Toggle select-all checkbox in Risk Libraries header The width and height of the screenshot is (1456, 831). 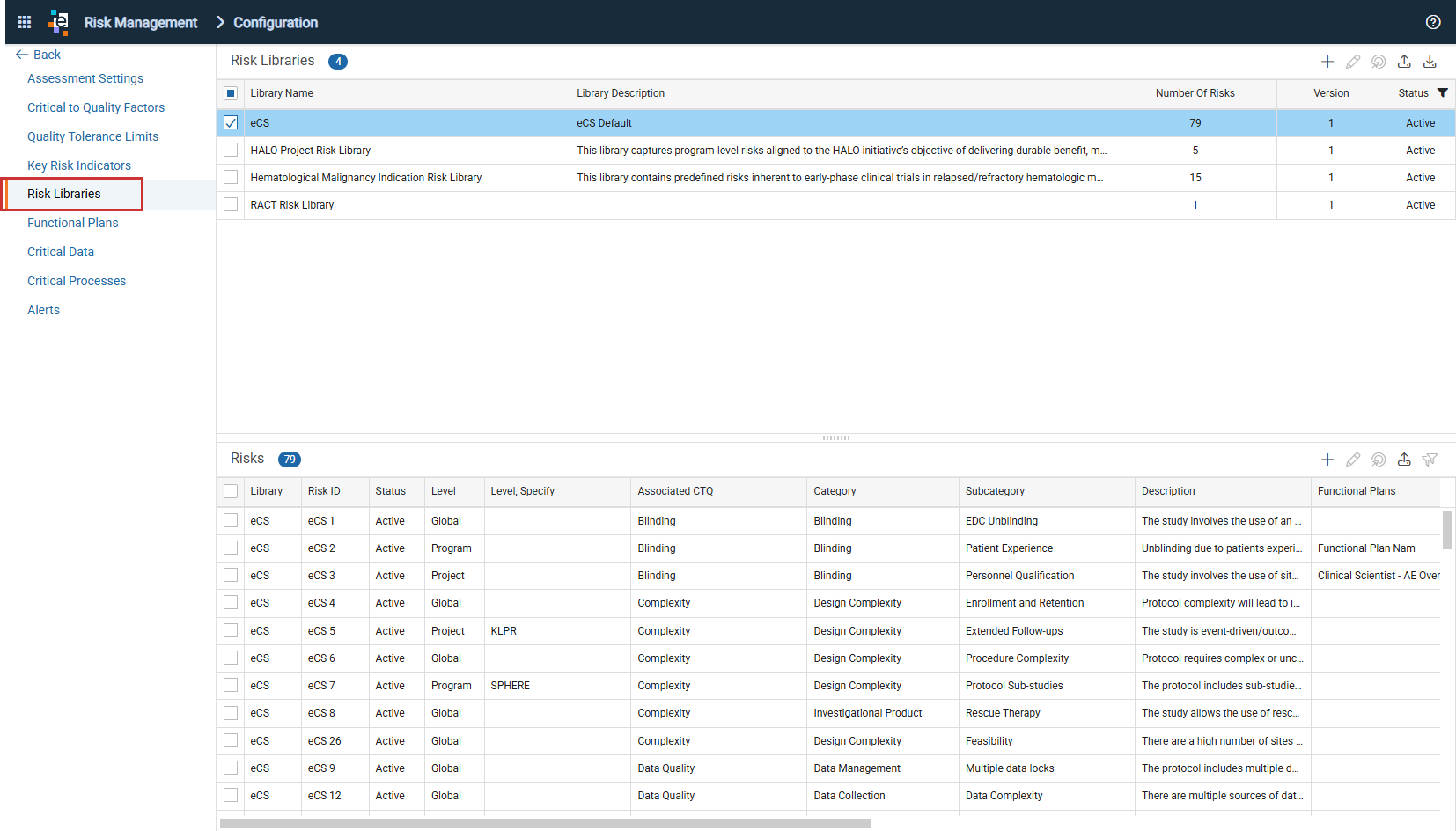[x=231, y=93]
